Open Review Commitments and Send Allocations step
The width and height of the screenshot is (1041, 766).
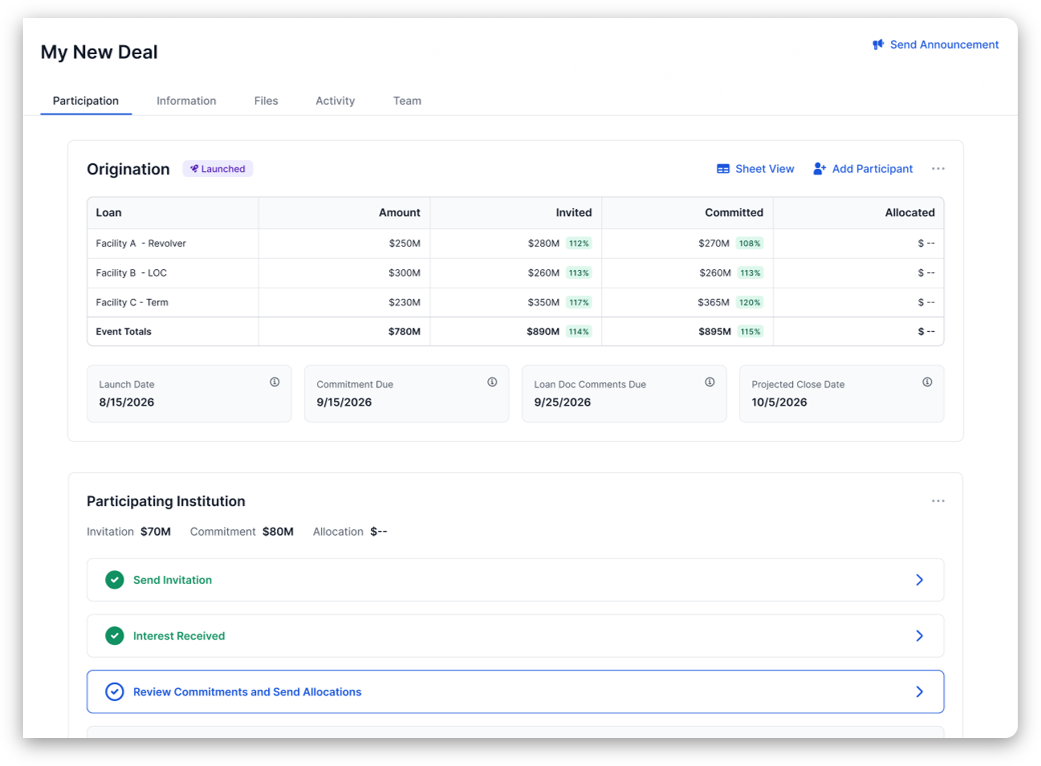point(515,692)
